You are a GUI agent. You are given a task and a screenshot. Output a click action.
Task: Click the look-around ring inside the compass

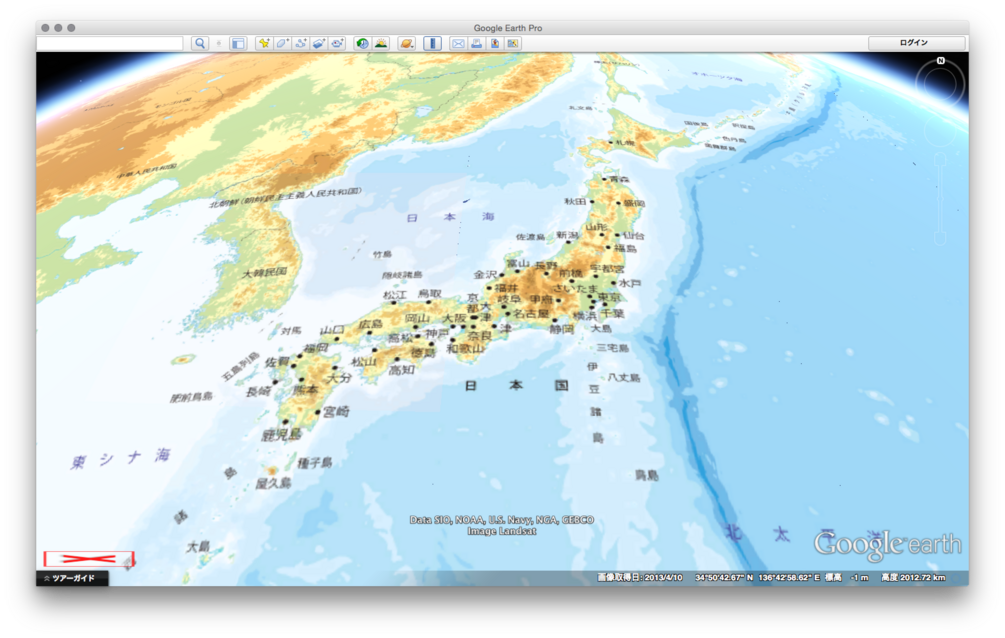point(940,83)
